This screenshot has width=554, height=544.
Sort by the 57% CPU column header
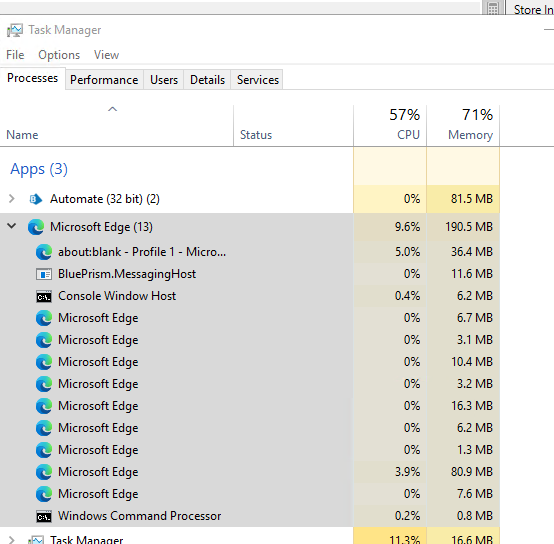[x=390, y=125]
